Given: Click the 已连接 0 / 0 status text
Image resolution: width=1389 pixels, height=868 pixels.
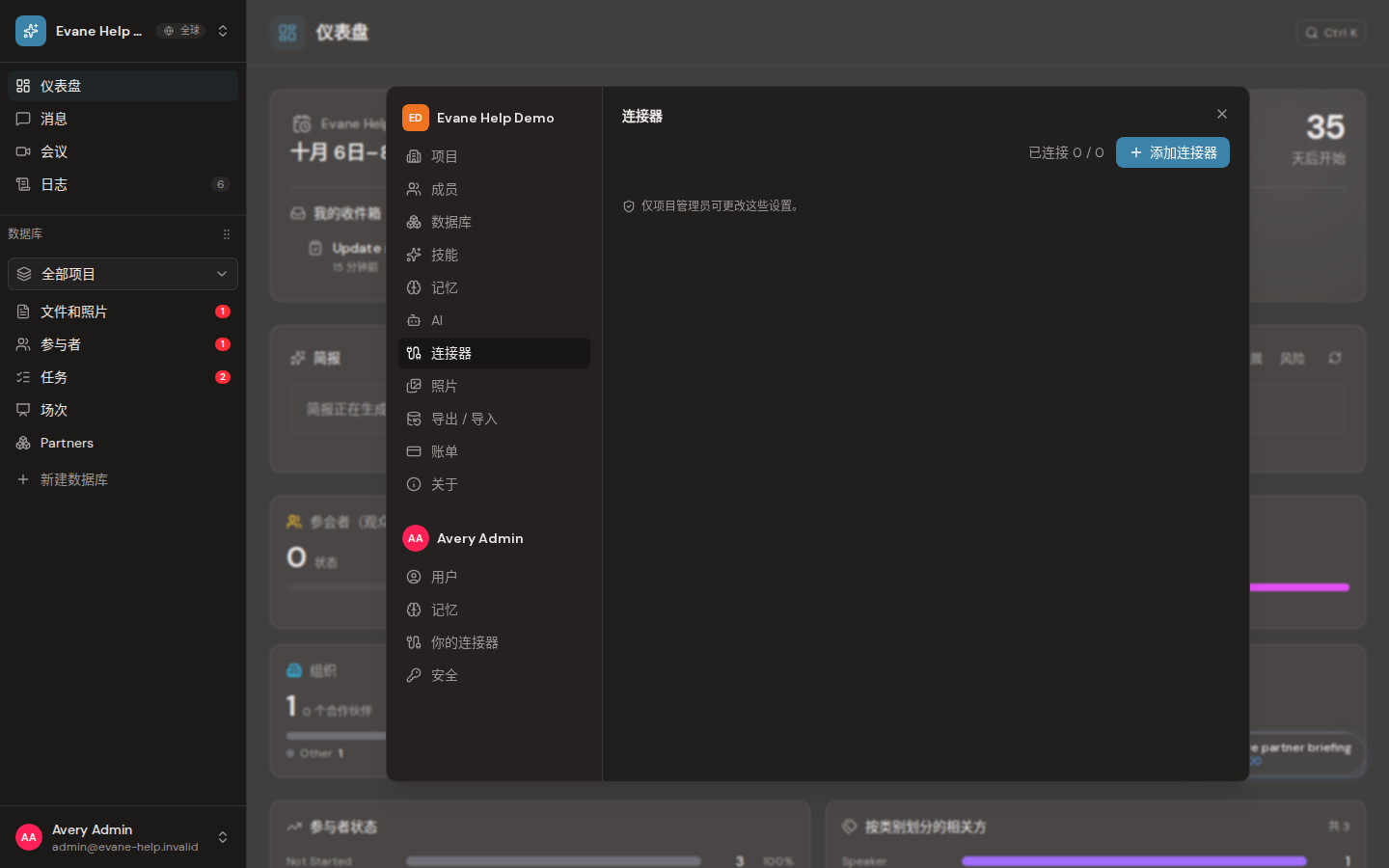Looking at the screenshot, I should (x=1066, y=152).
